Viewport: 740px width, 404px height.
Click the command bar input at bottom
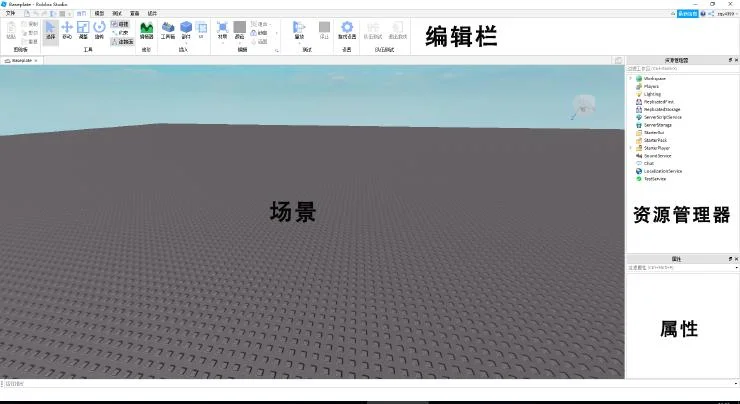[x=368, y=384]
